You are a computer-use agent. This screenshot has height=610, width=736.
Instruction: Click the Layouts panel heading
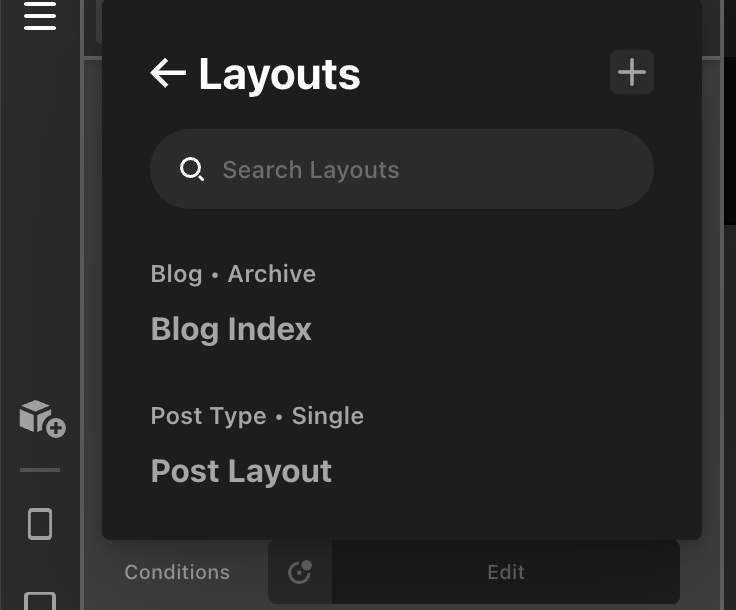pos(279,74)
